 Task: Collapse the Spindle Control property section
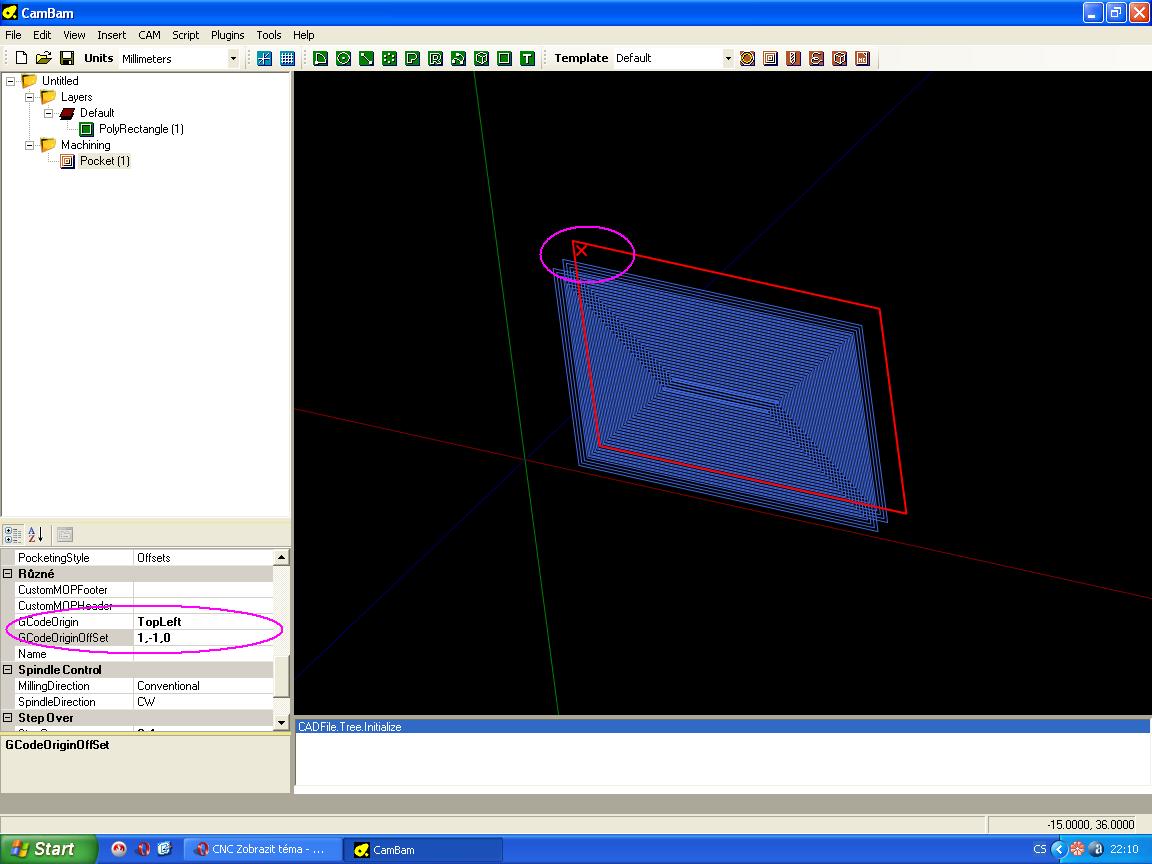(x=8, y=670)
